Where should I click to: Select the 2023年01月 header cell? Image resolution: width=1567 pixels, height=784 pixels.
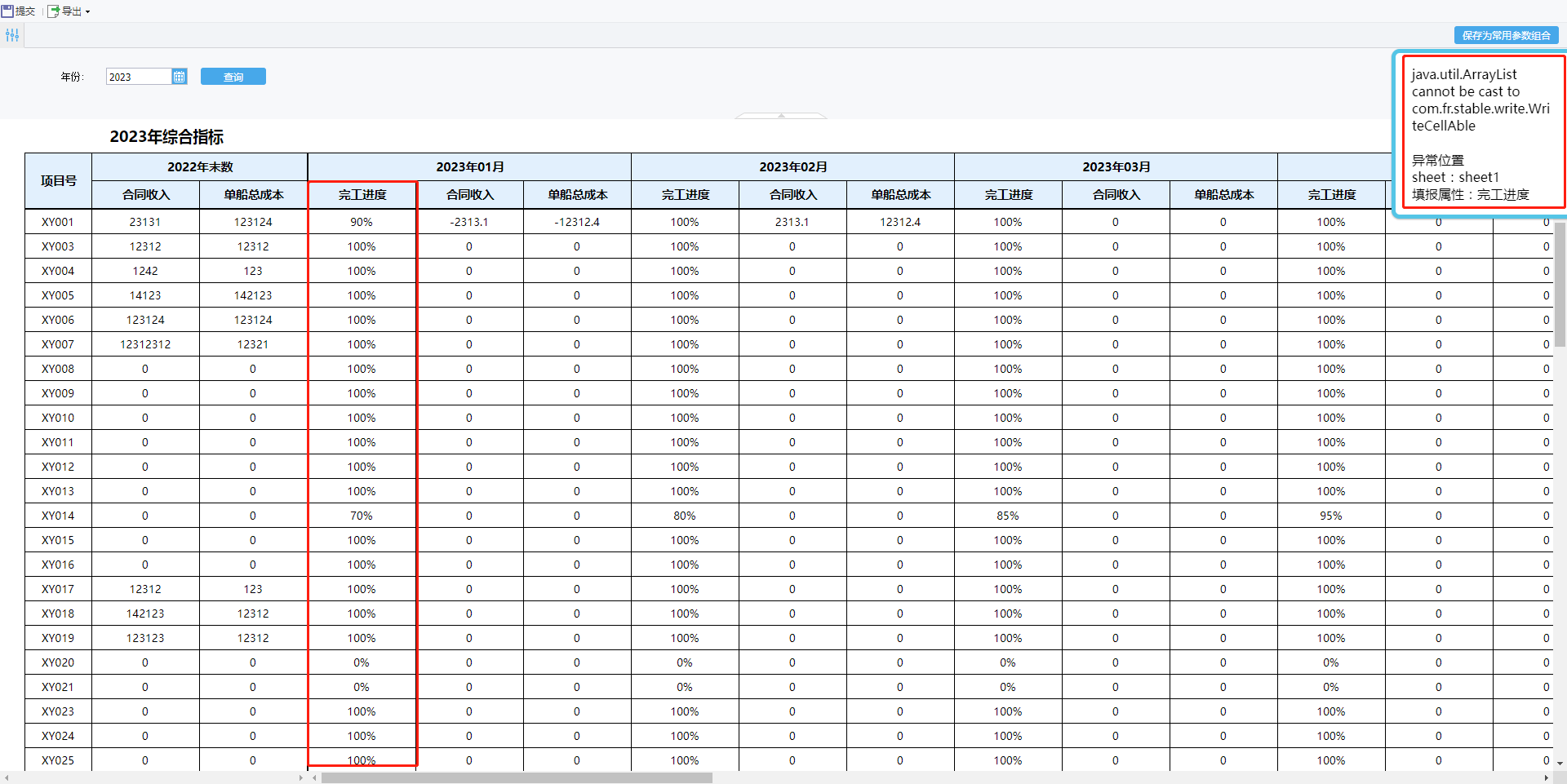click(x=469, y=166)
